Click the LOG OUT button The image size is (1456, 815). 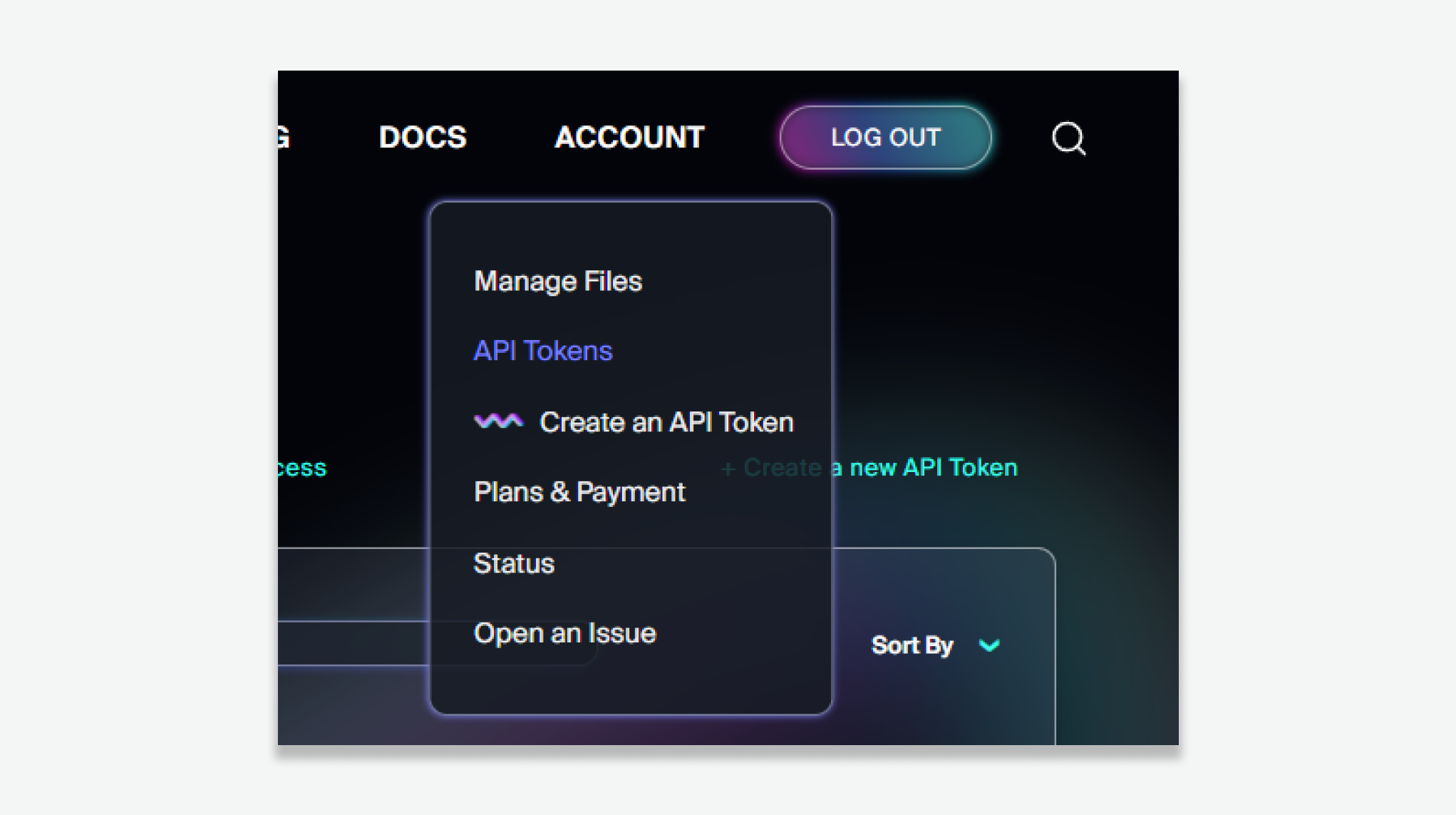[x=885, y=138]
